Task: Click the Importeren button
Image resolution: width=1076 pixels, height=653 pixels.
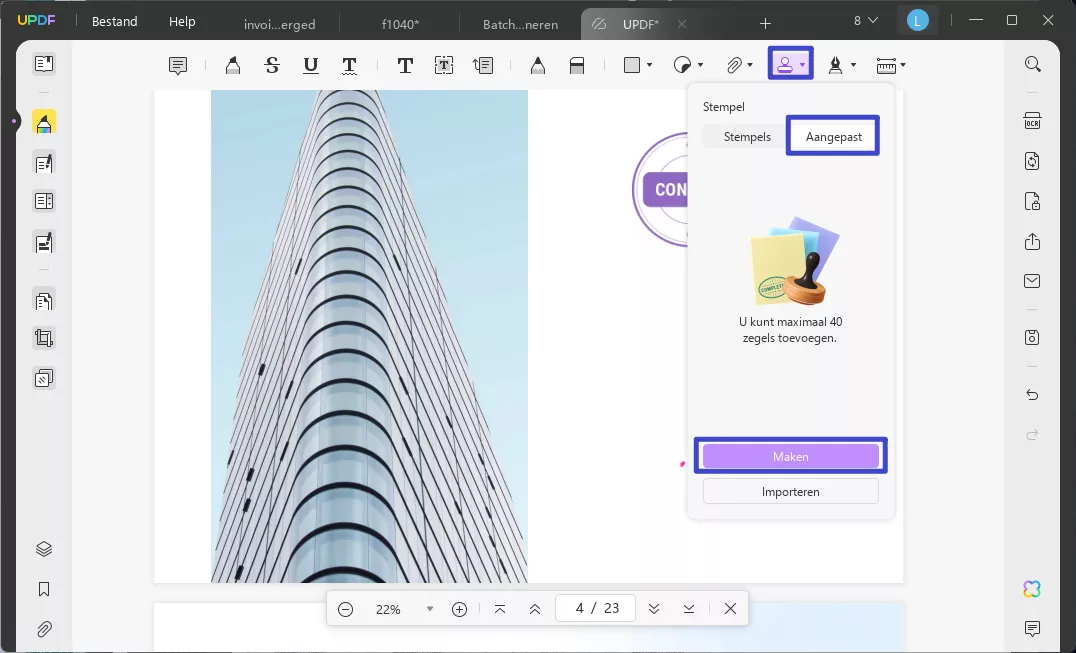Action: 790,491
